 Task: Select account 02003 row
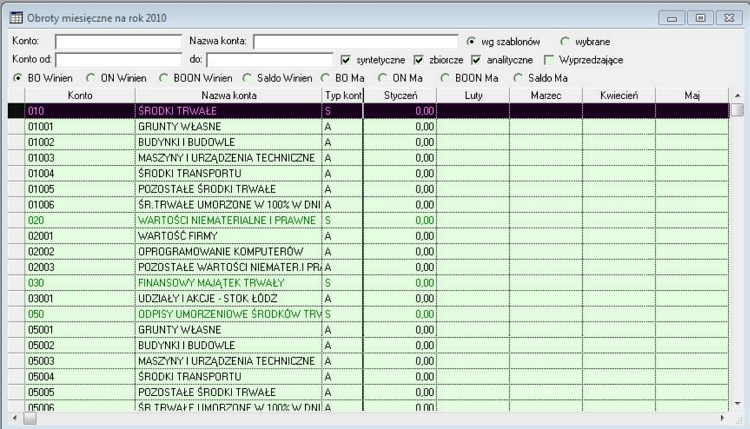click(x=368, y=267)
